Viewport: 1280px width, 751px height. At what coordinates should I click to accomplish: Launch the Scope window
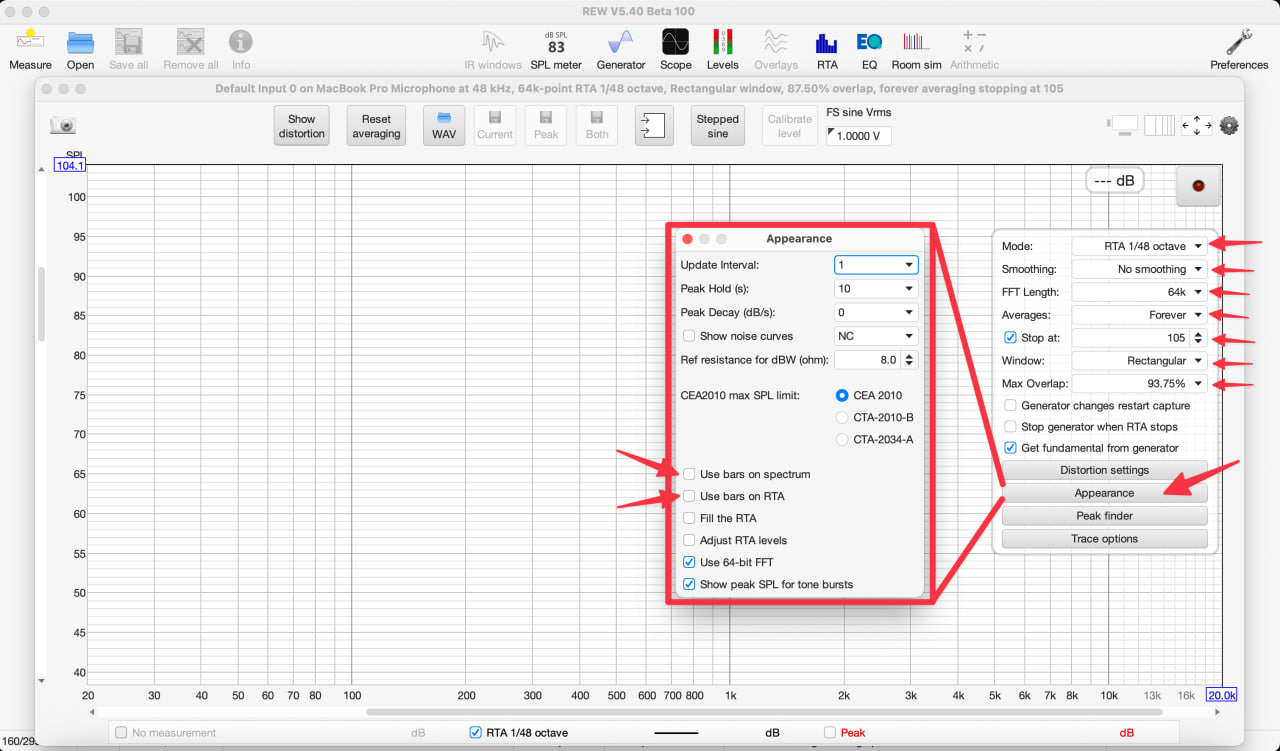675,48
